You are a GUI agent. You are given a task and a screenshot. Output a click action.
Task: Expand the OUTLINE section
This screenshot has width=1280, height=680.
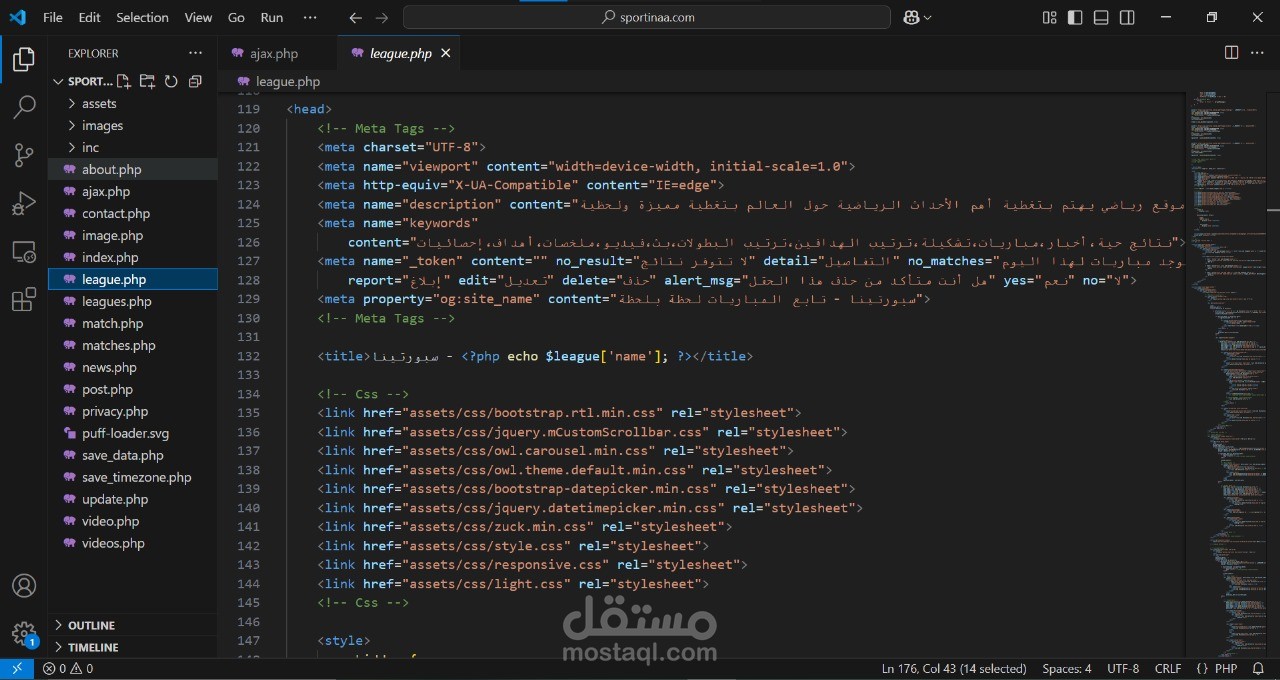click(133, 625)
